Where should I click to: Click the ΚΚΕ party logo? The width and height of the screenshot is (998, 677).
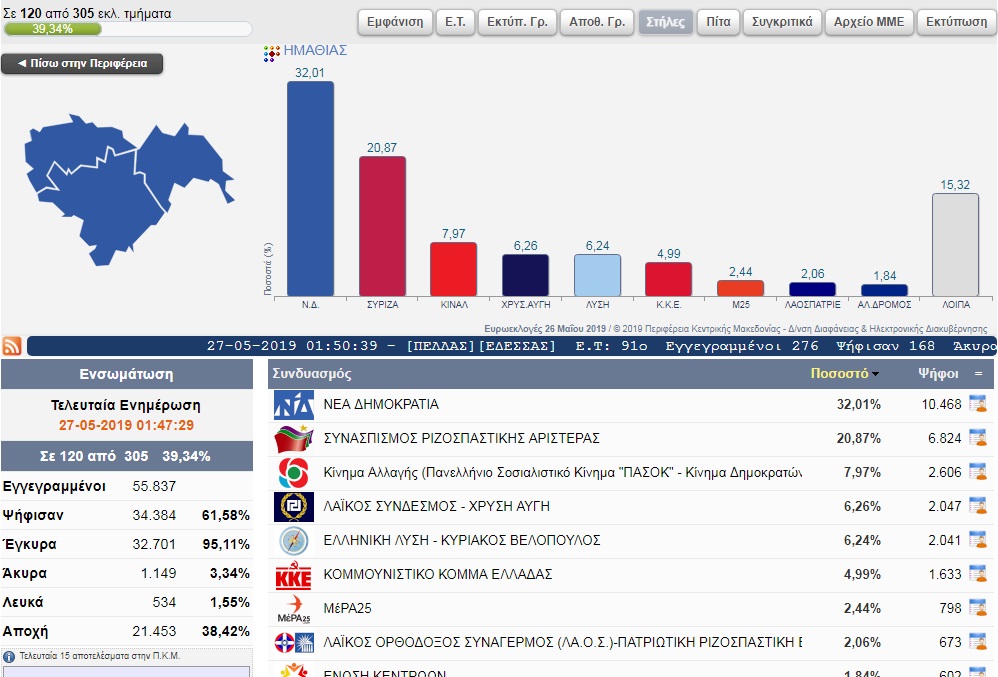[x=293, y=575]
